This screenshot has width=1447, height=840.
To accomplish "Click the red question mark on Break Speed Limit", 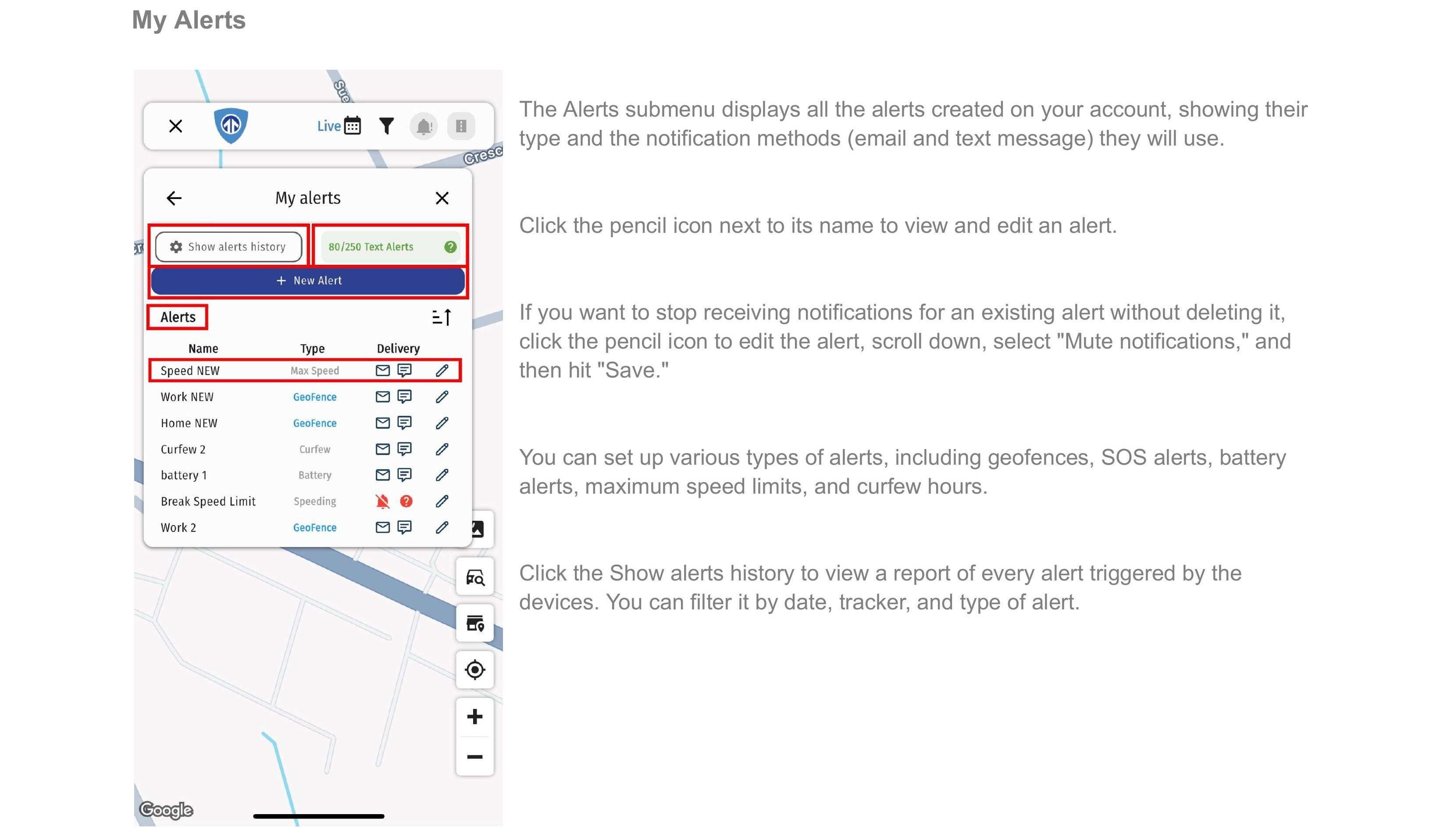I will [406, 501].
